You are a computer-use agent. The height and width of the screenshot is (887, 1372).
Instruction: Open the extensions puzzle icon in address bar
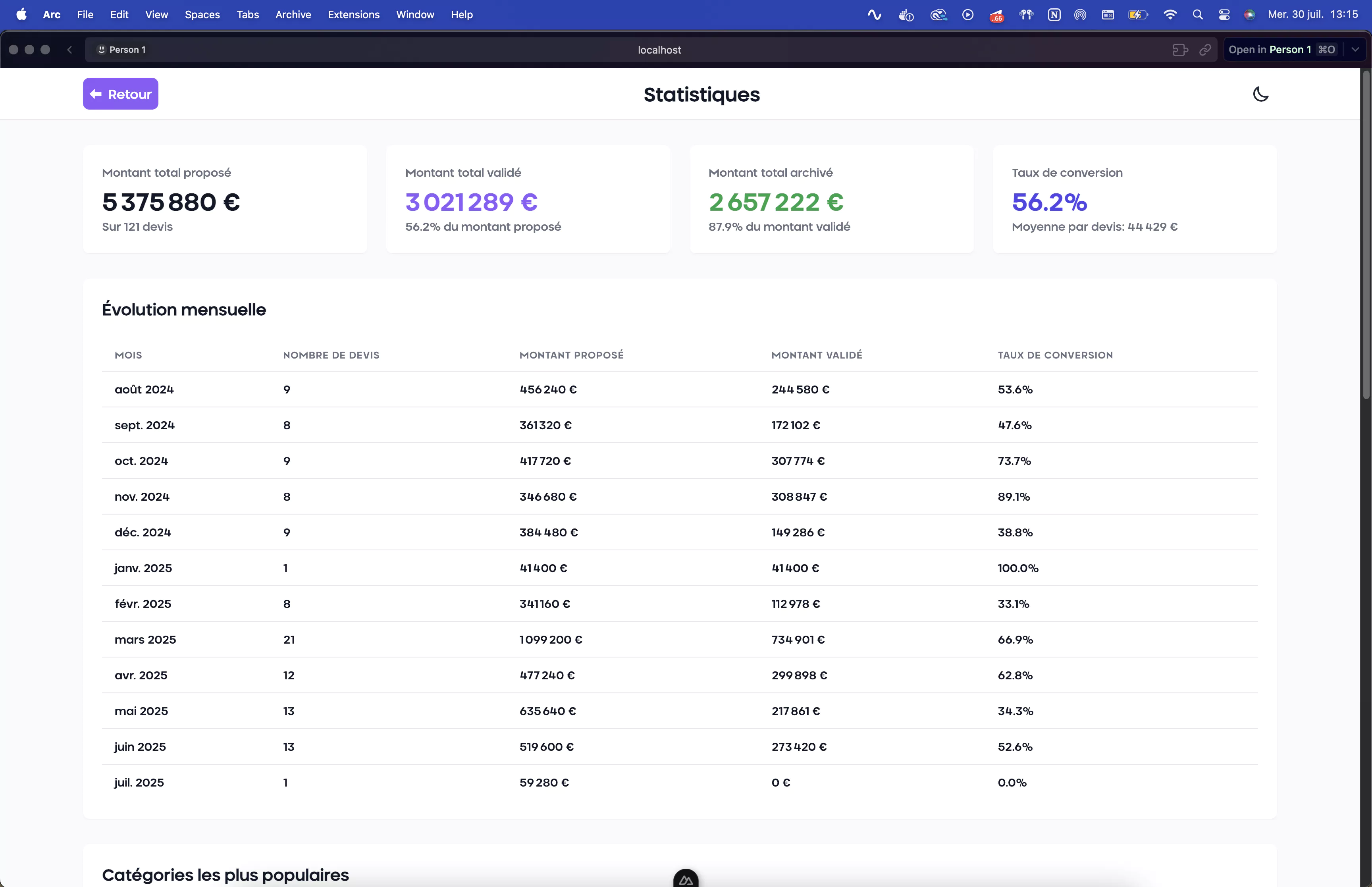(1180, 50)
